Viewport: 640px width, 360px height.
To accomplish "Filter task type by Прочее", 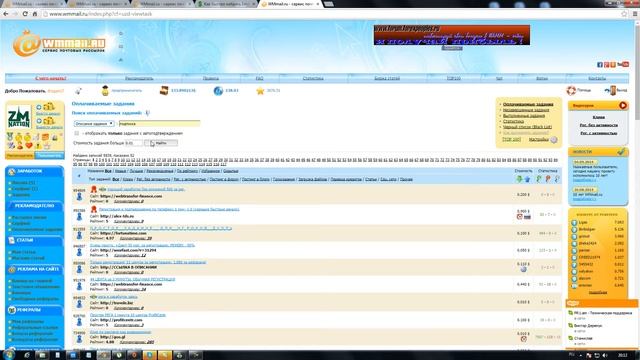I will point(406,179).
